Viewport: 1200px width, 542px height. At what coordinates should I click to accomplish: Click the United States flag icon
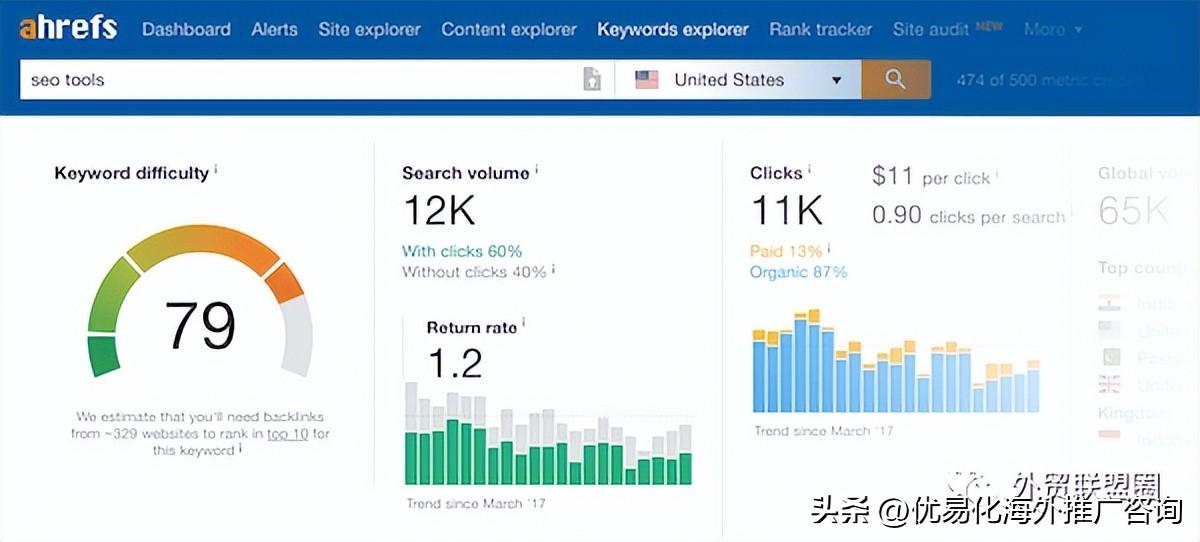[647, 80]
